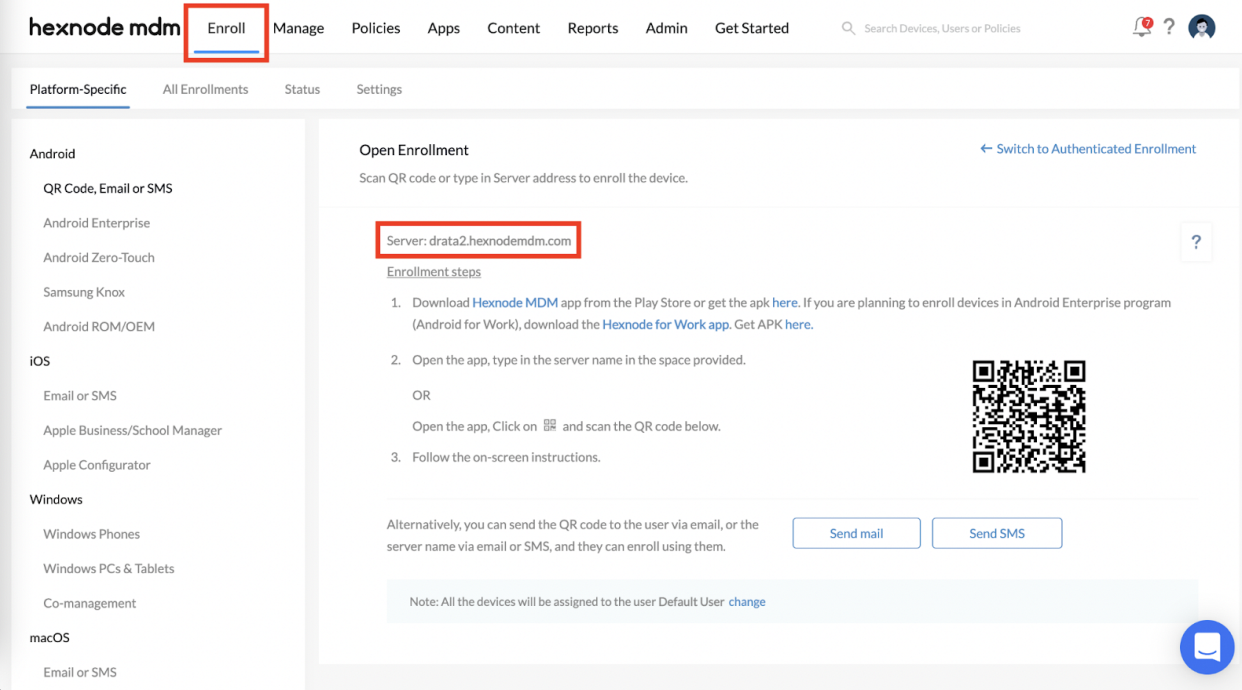Screen dimensions: 1242x690
Task: Click the Hexnode MDM Play Store link
Action: click(x=514, y=302)
